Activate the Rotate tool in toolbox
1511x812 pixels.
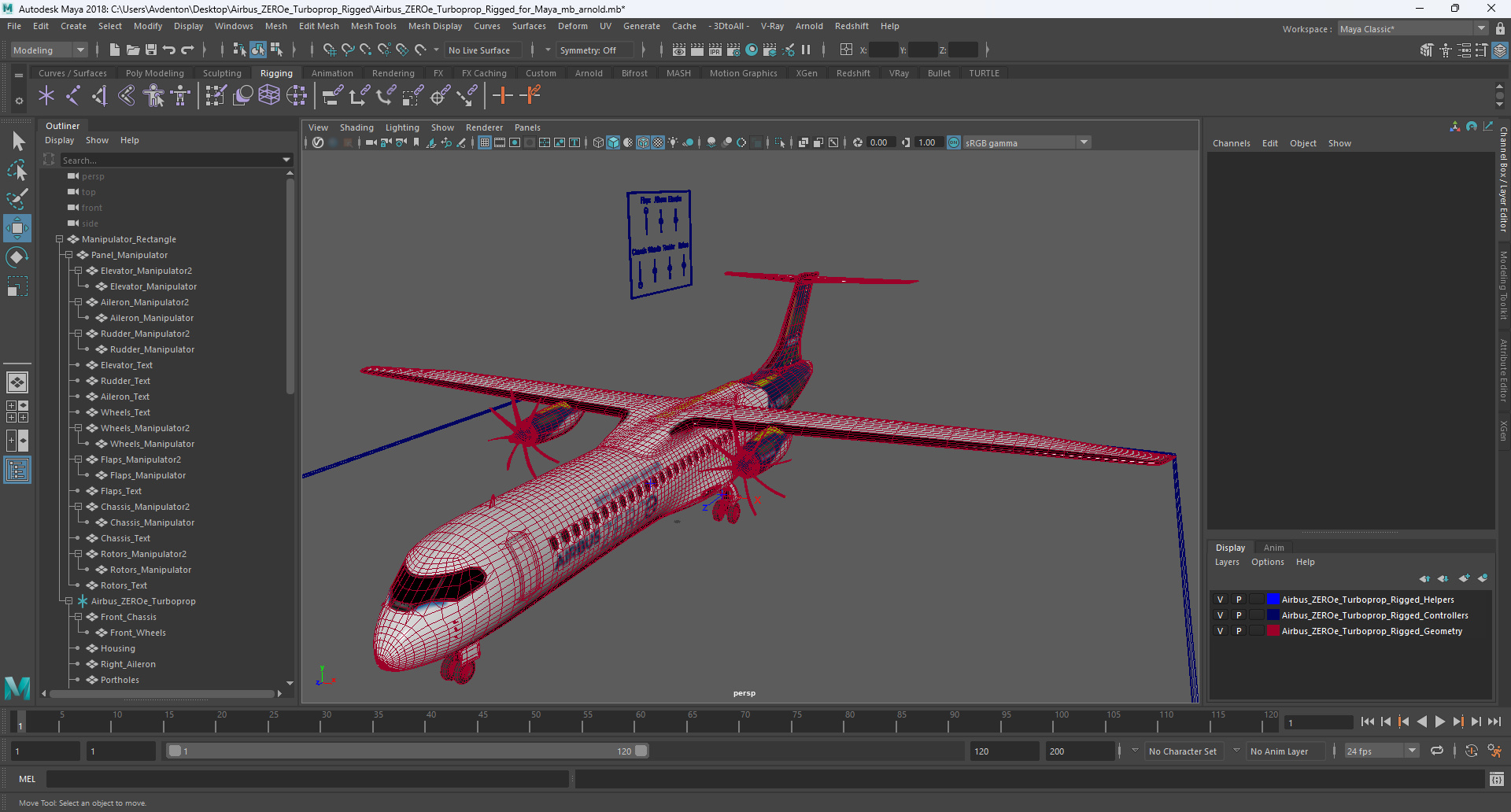[x=17, y=257]
